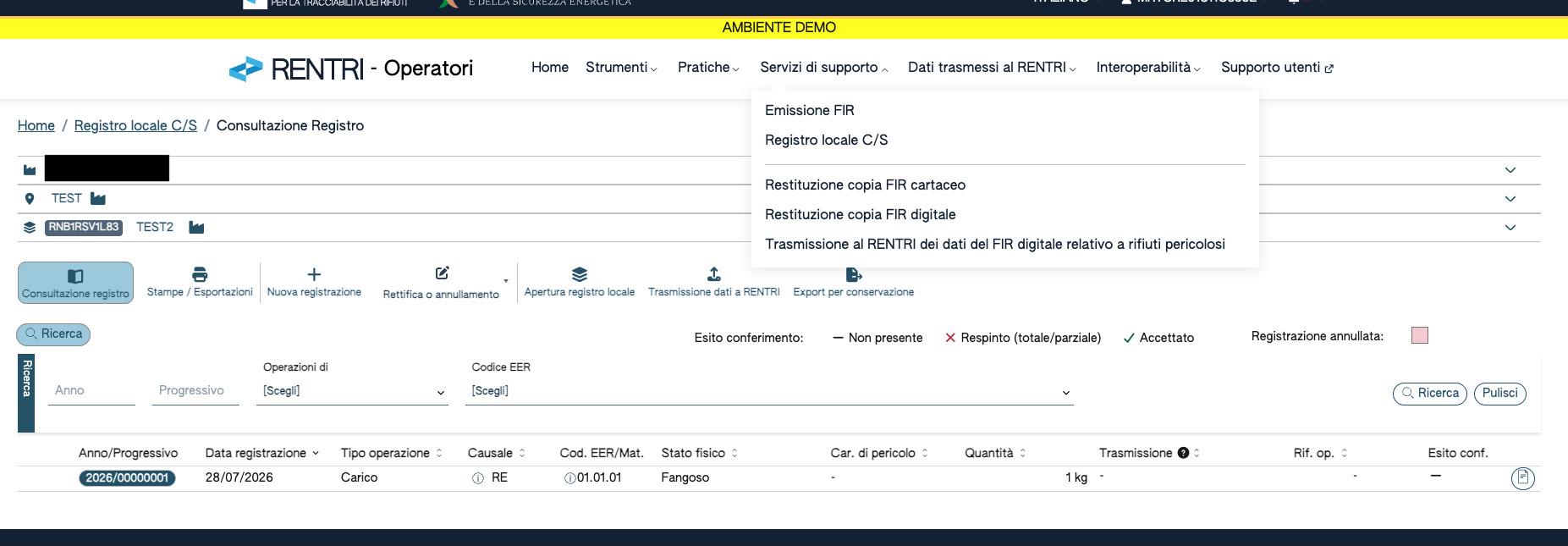Click the Home breadcrumb link
Image resolution: width=1568 pixels, height=546 pixels.
click(x=36, y=126)
